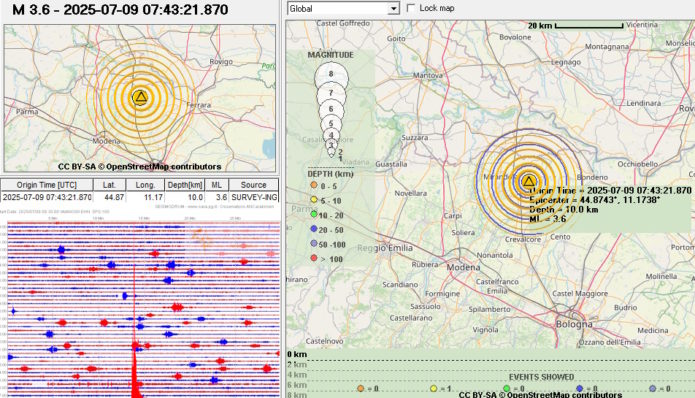Click the epicenter triangle marker on the large map
The height and width of the screenshot is (398, 695).
528,181
